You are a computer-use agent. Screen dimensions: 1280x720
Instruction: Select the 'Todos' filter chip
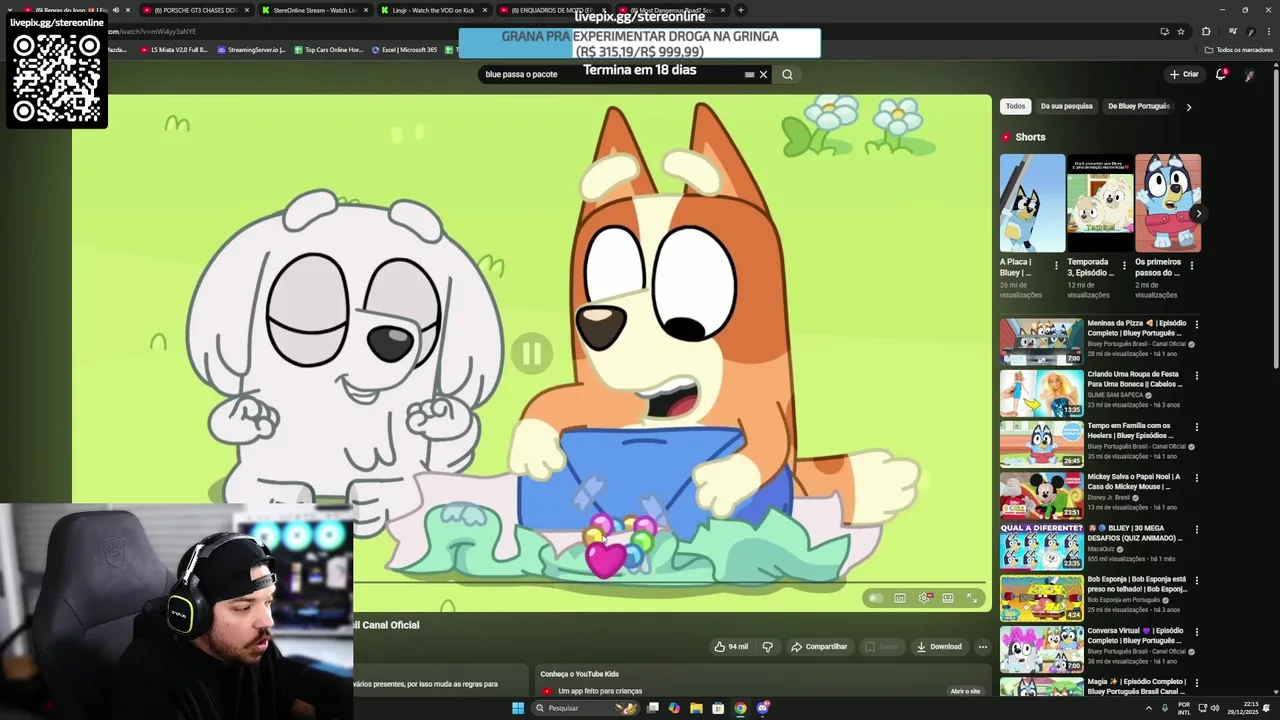click(1015, 106)
